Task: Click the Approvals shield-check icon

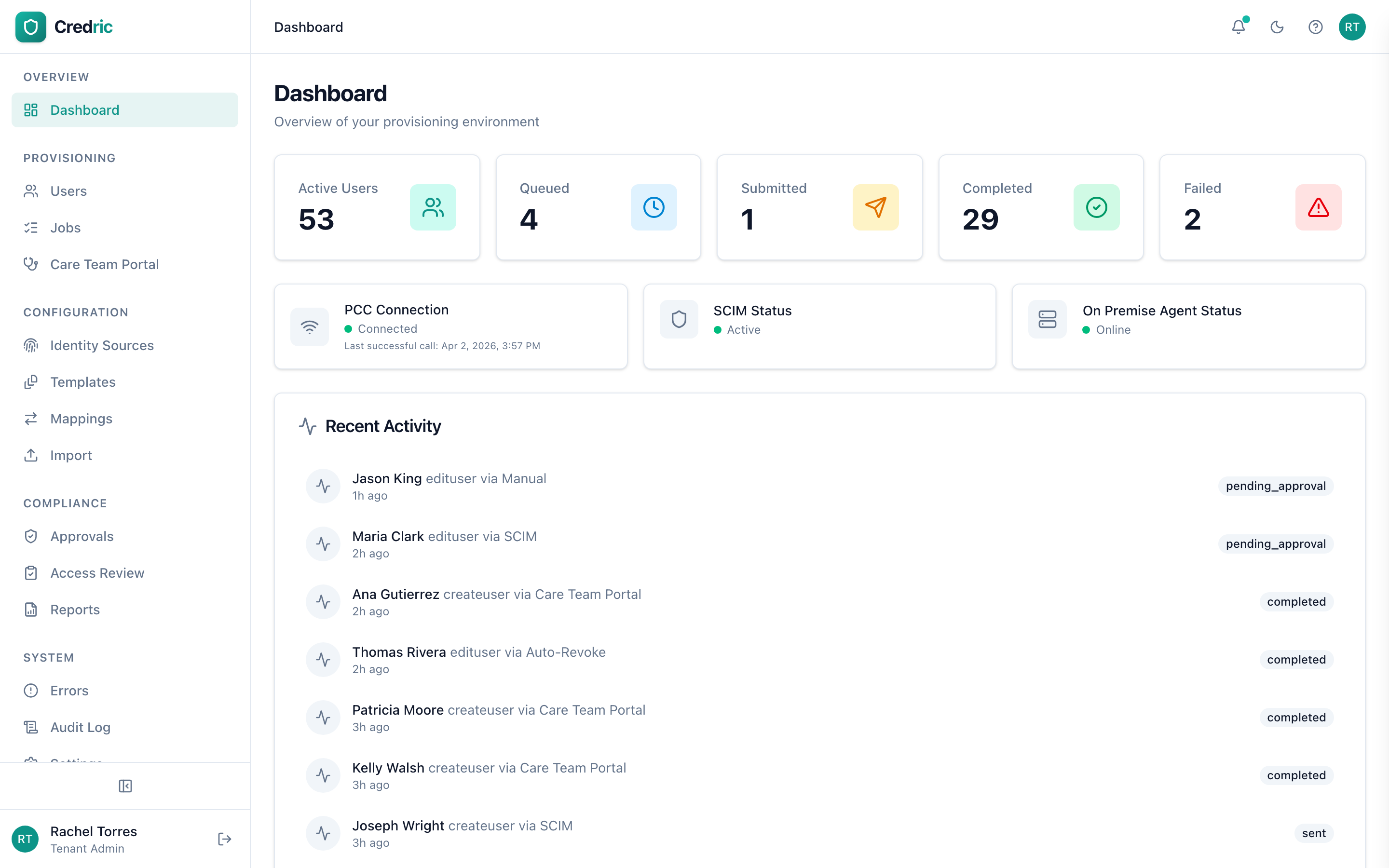Action: point(31,536)
